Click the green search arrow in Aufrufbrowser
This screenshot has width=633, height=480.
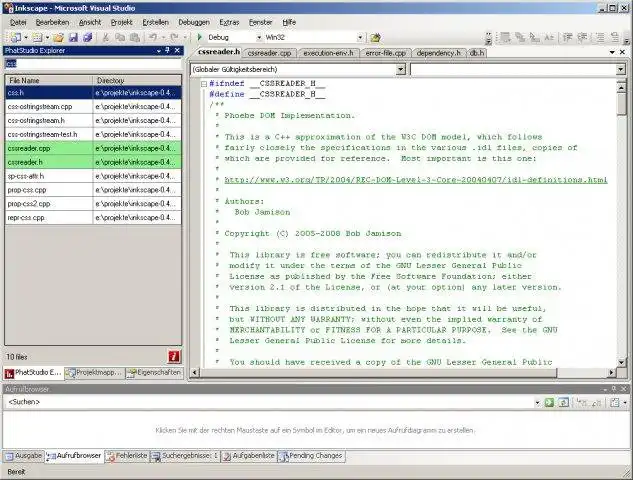[549, 402]
